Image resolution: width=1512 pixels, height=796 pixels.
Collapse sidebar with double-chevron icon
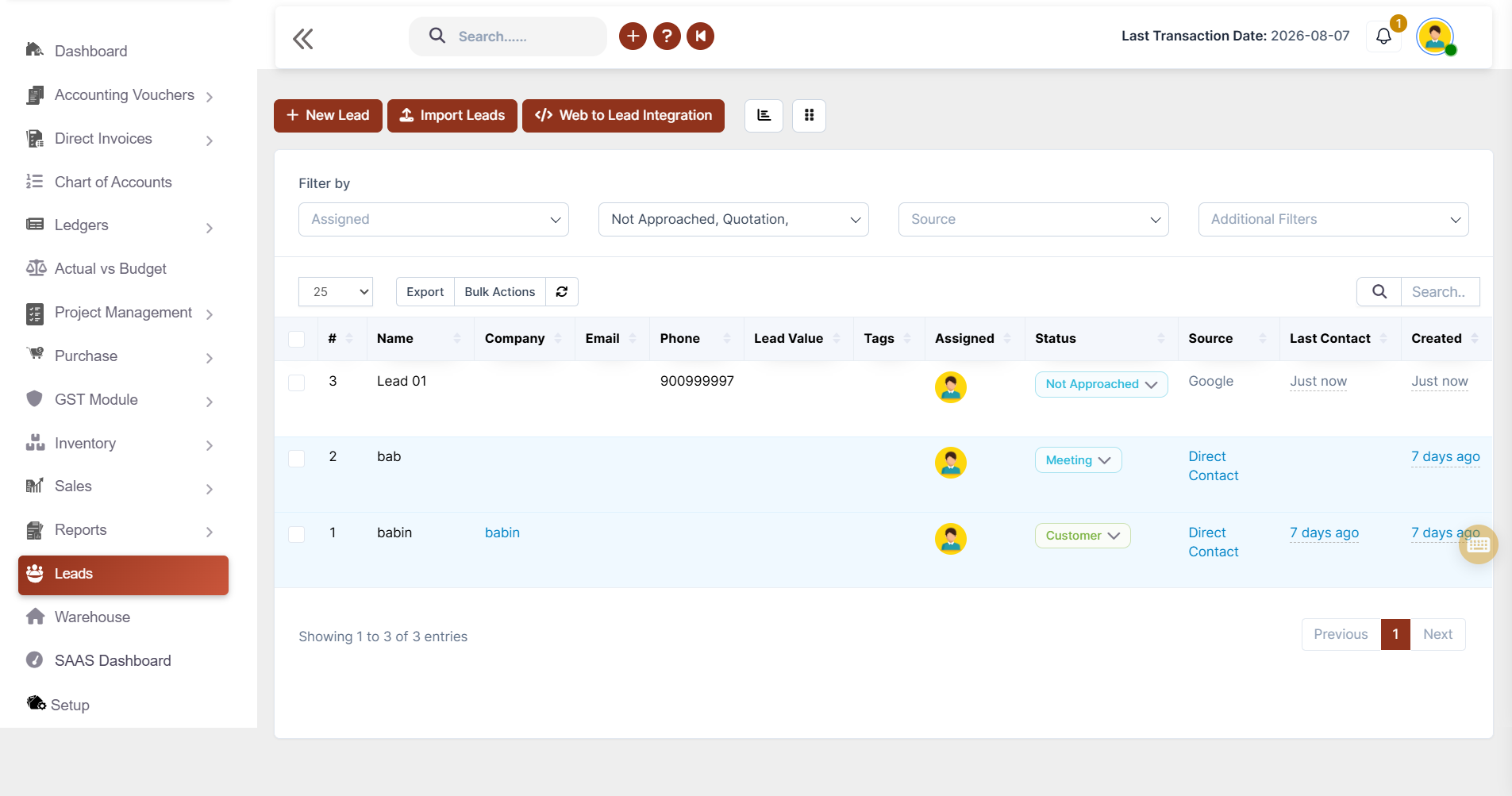pos(303,38)
